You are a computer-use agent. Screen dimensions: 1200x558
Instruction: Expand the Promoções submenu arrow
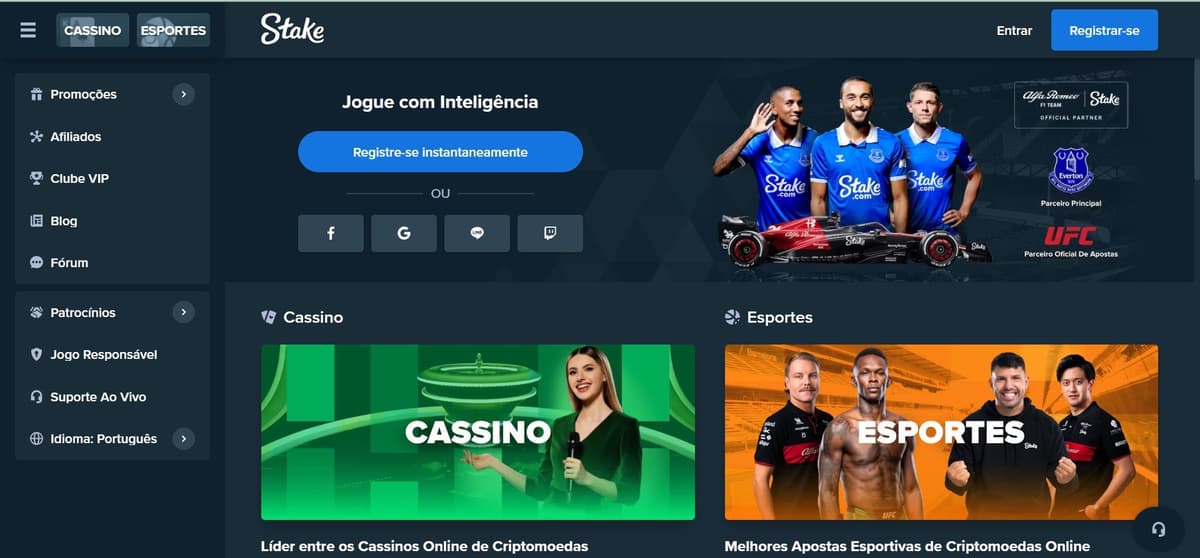[x=183, y=94]
